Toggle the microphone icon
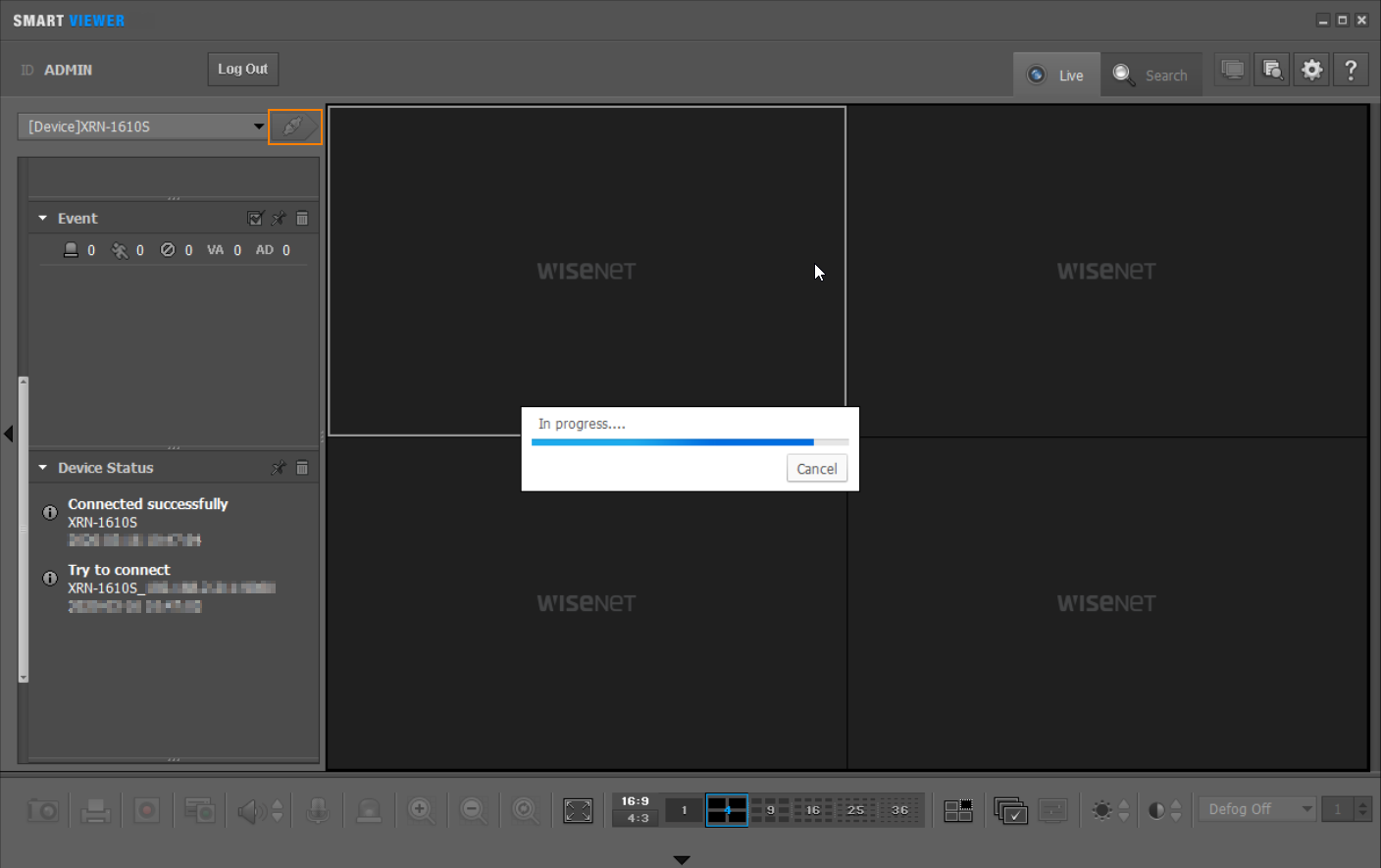 click(317, 810)
